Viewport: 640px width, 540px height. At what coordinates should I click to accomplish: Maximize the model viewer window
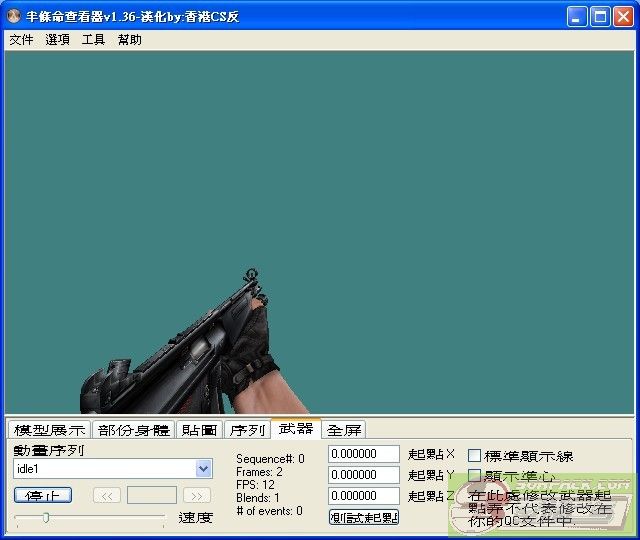600,17
